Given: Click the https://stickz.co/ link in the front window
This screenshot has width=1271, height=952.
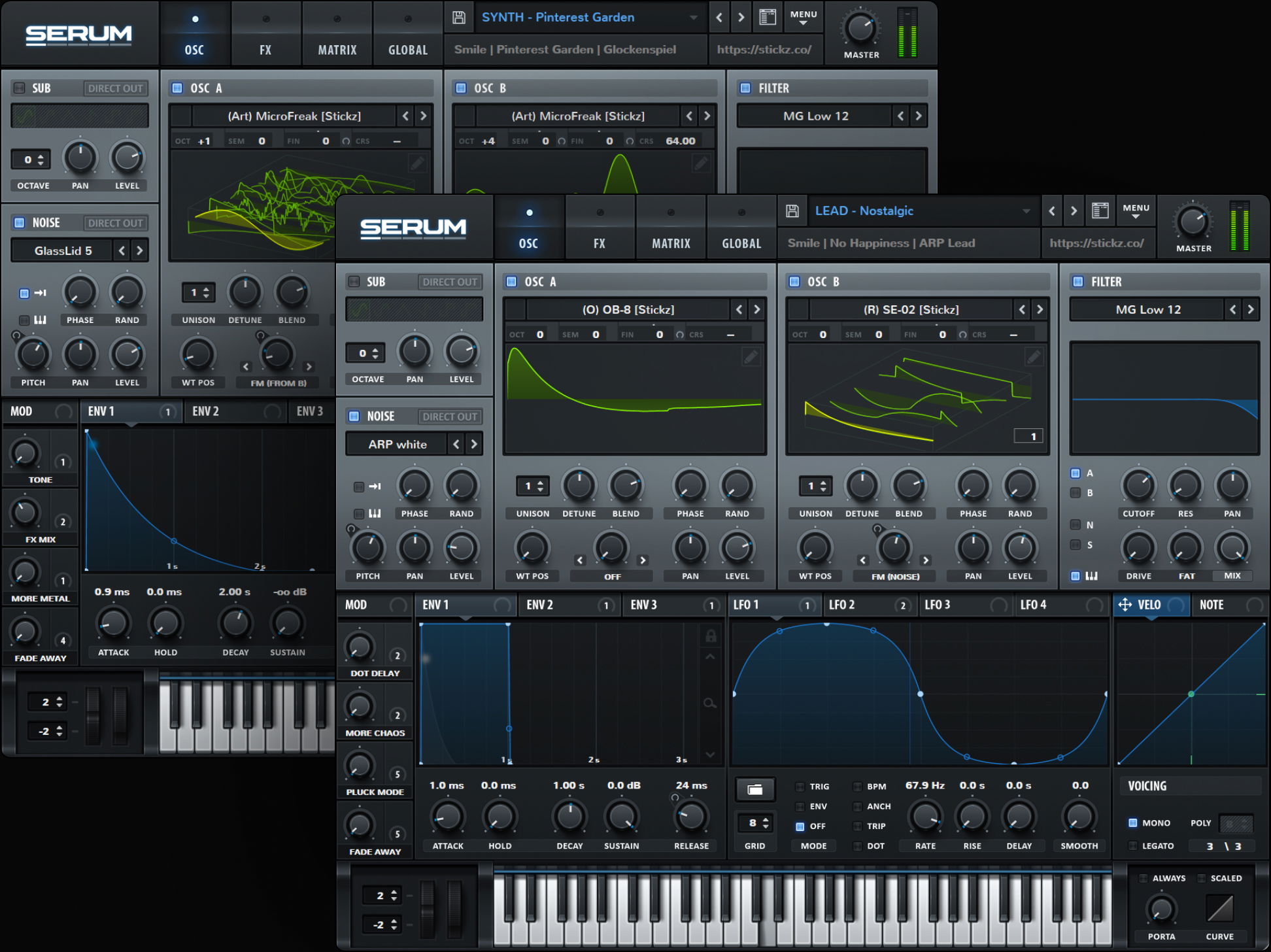Looking at the screenshot, I should (1096, 243).
